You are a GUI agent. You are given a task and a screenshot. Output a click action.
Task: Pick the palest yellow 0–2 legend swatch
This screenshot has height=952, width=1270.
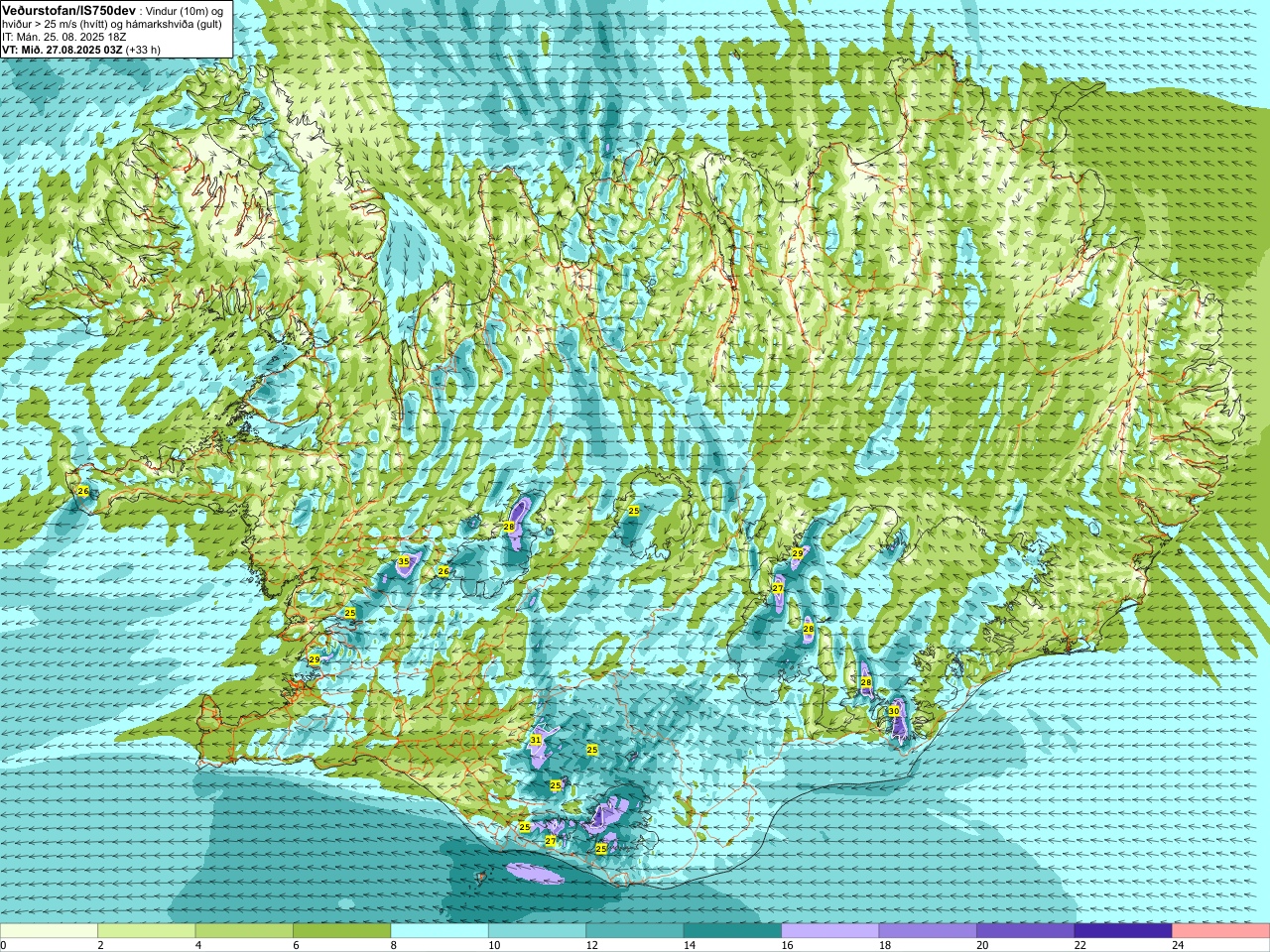(x=49, y=931)
